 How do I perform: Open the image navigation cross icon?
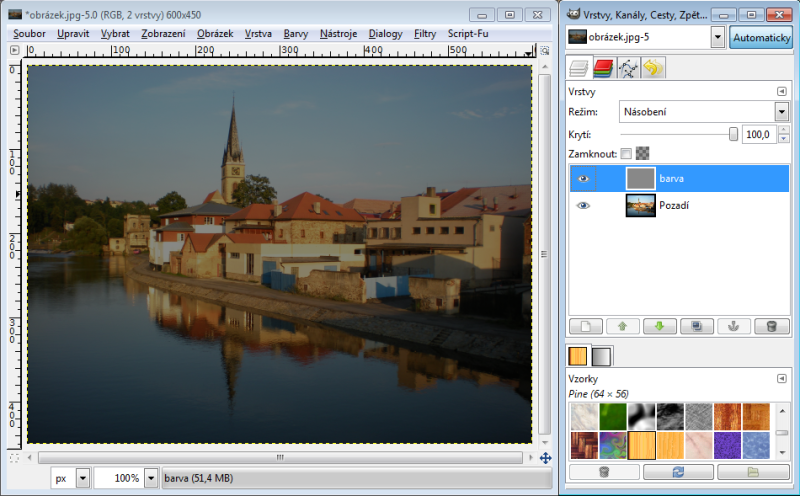[x=545, y=458]
